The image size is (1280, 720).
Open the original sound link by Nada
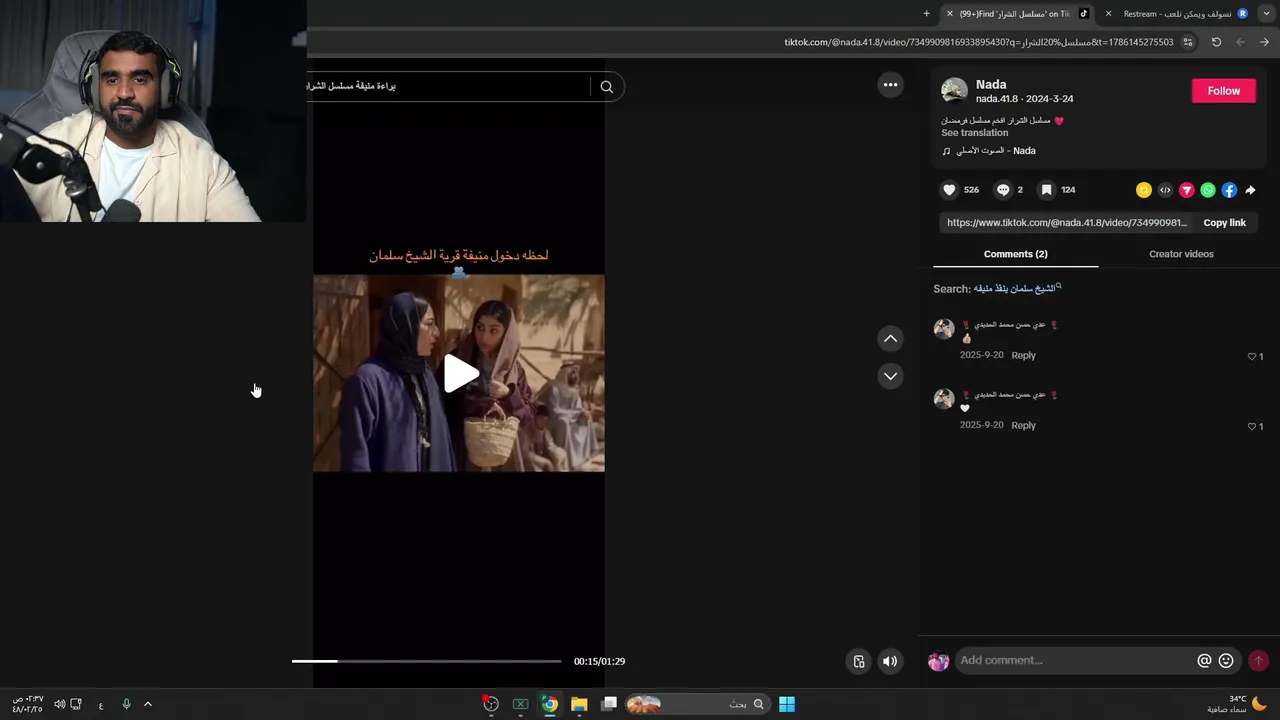point(996,151)
